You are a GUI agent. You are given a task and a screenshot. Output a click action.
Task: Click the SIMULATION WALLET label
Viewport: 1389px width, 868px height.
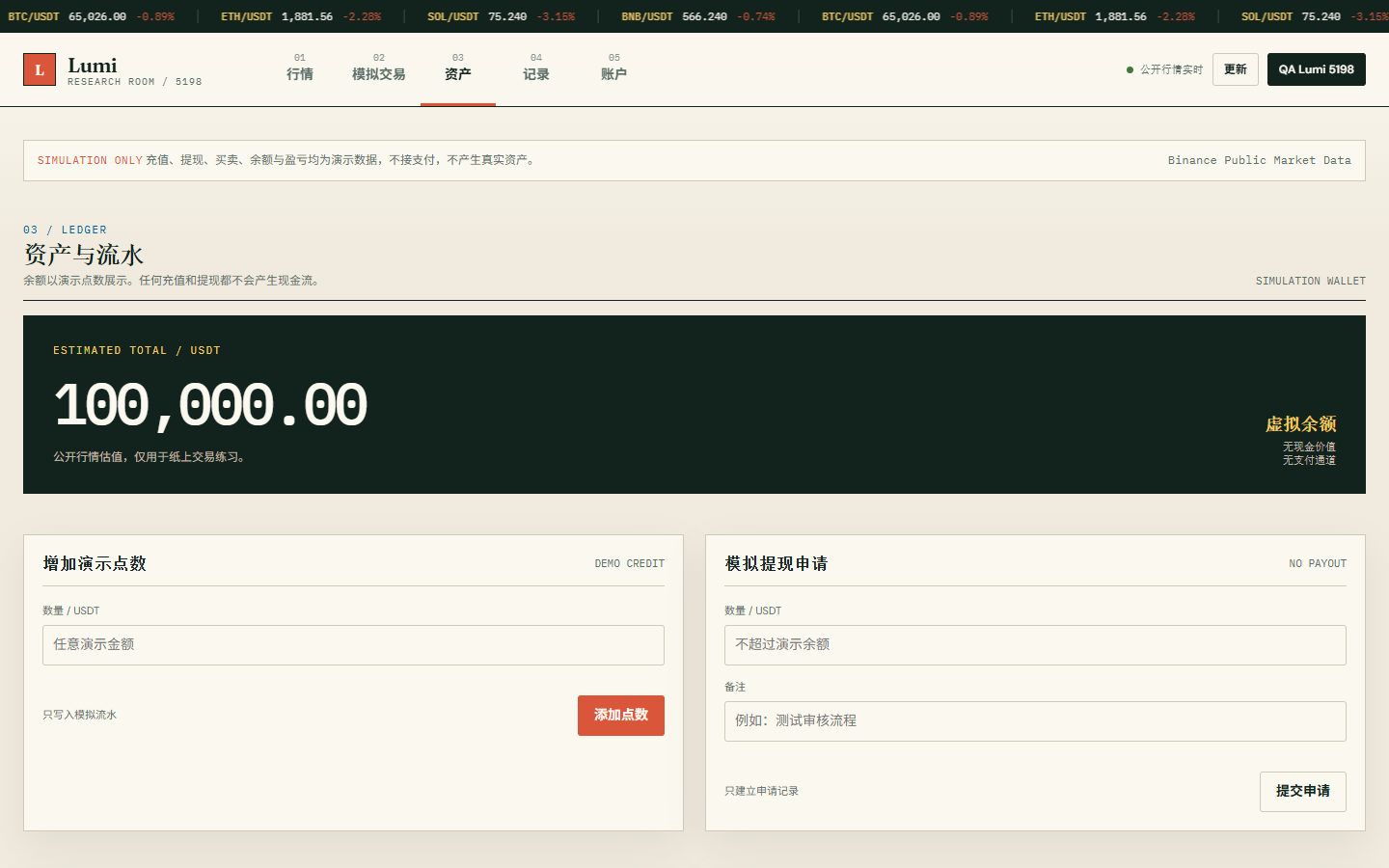click(1311, 281)
